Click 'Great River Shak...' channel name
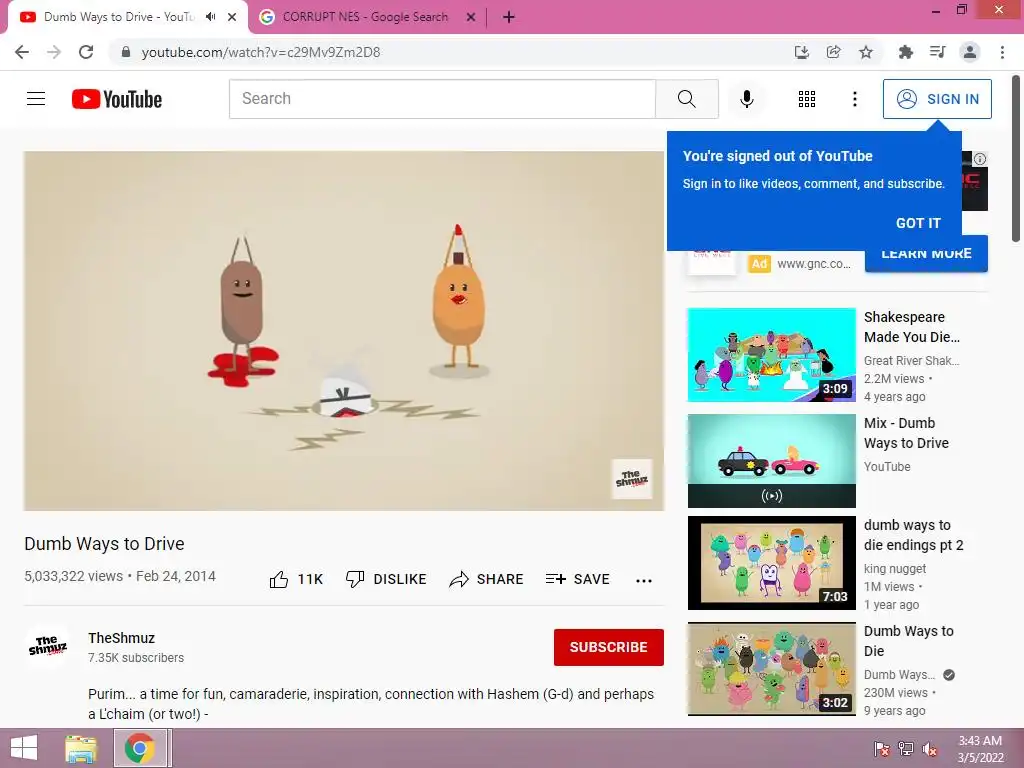 912,360
